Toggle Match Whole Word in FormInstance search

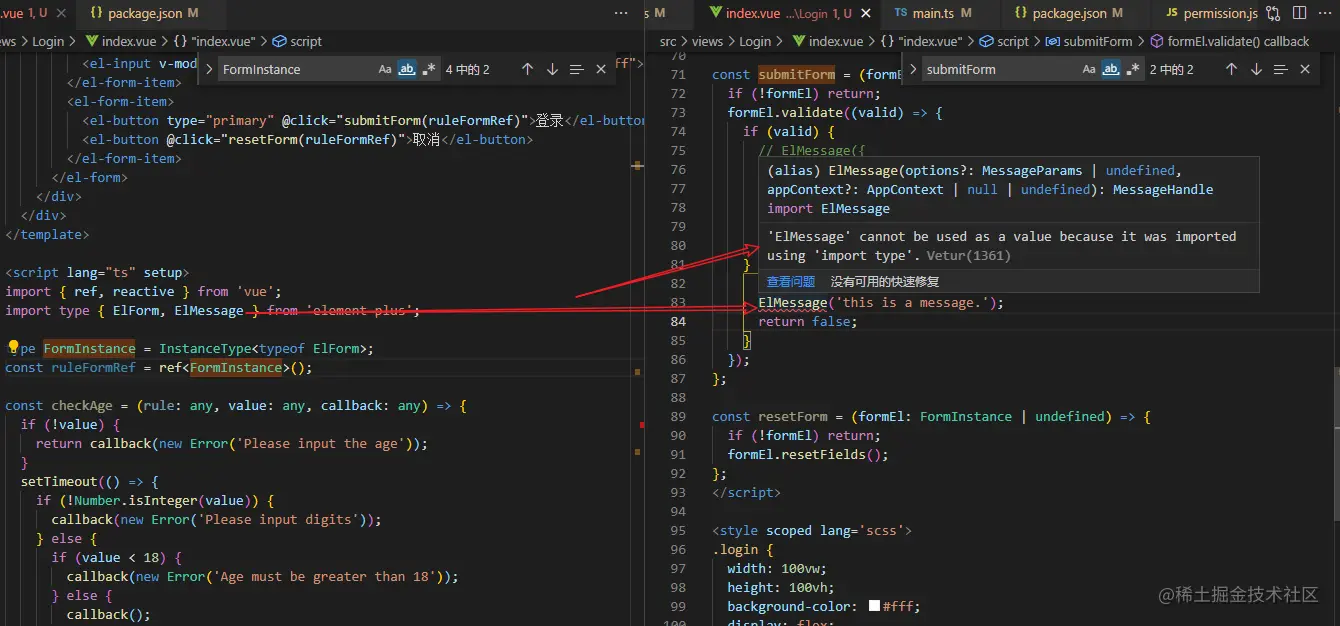click(x=407, y=70)
